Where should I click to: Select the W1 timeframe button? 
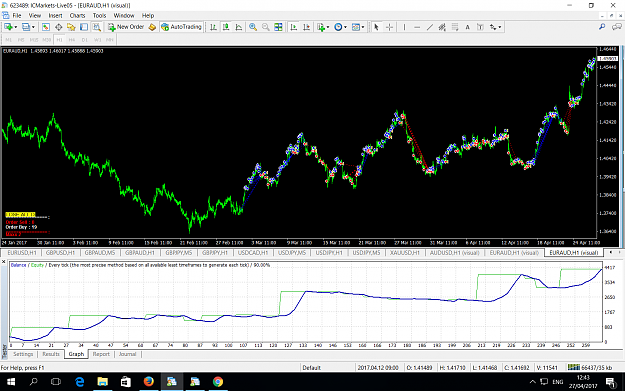click(x=97, y=40)
